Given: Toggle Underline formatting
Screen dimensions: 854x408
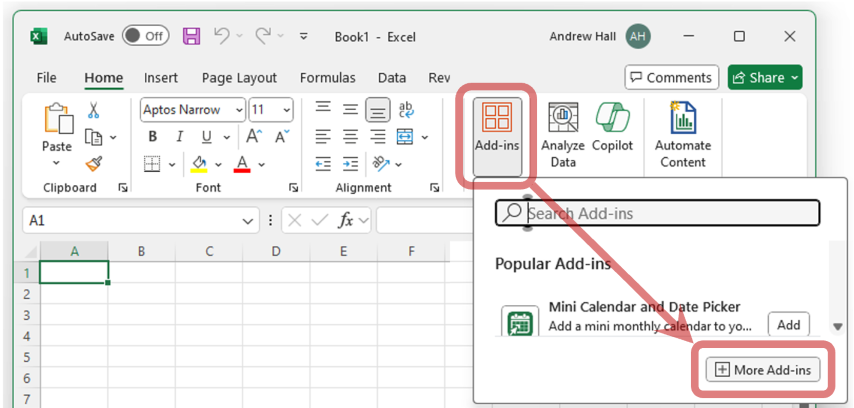Looking at the screenshot, I should pyautogui.click(x=207, y=136).
